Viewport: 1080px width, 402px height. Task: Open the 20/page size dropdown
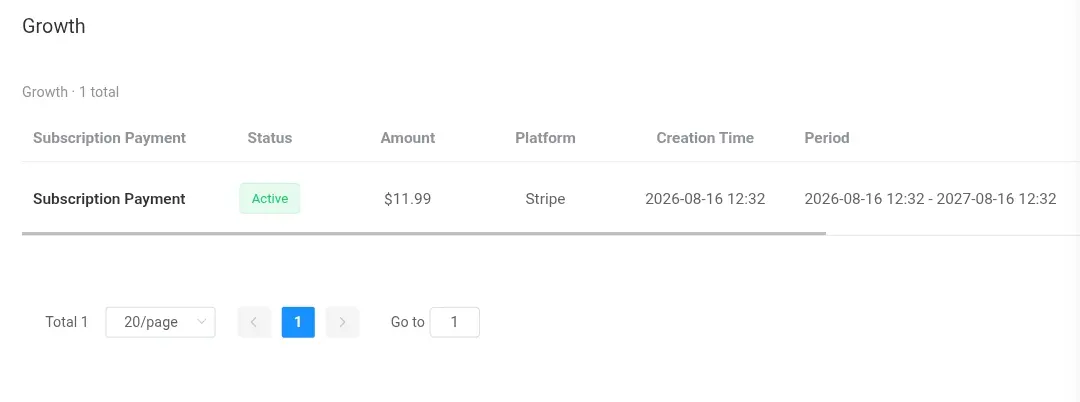(160, 322)
